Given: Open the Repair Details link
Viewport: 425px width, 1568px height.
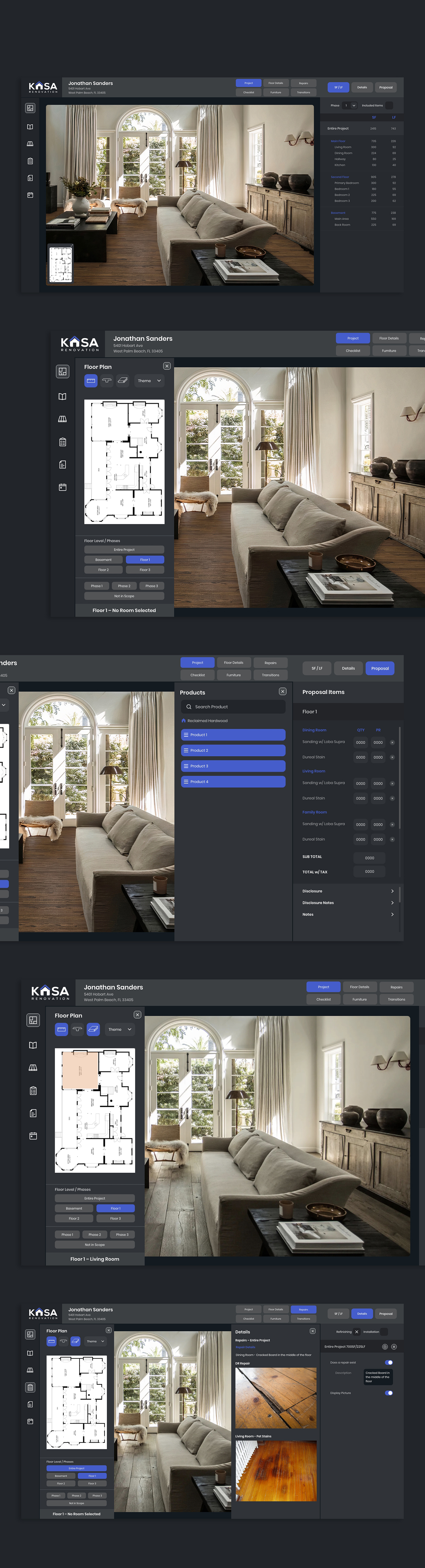Looking at the screenshot, I should [245, 1347].
